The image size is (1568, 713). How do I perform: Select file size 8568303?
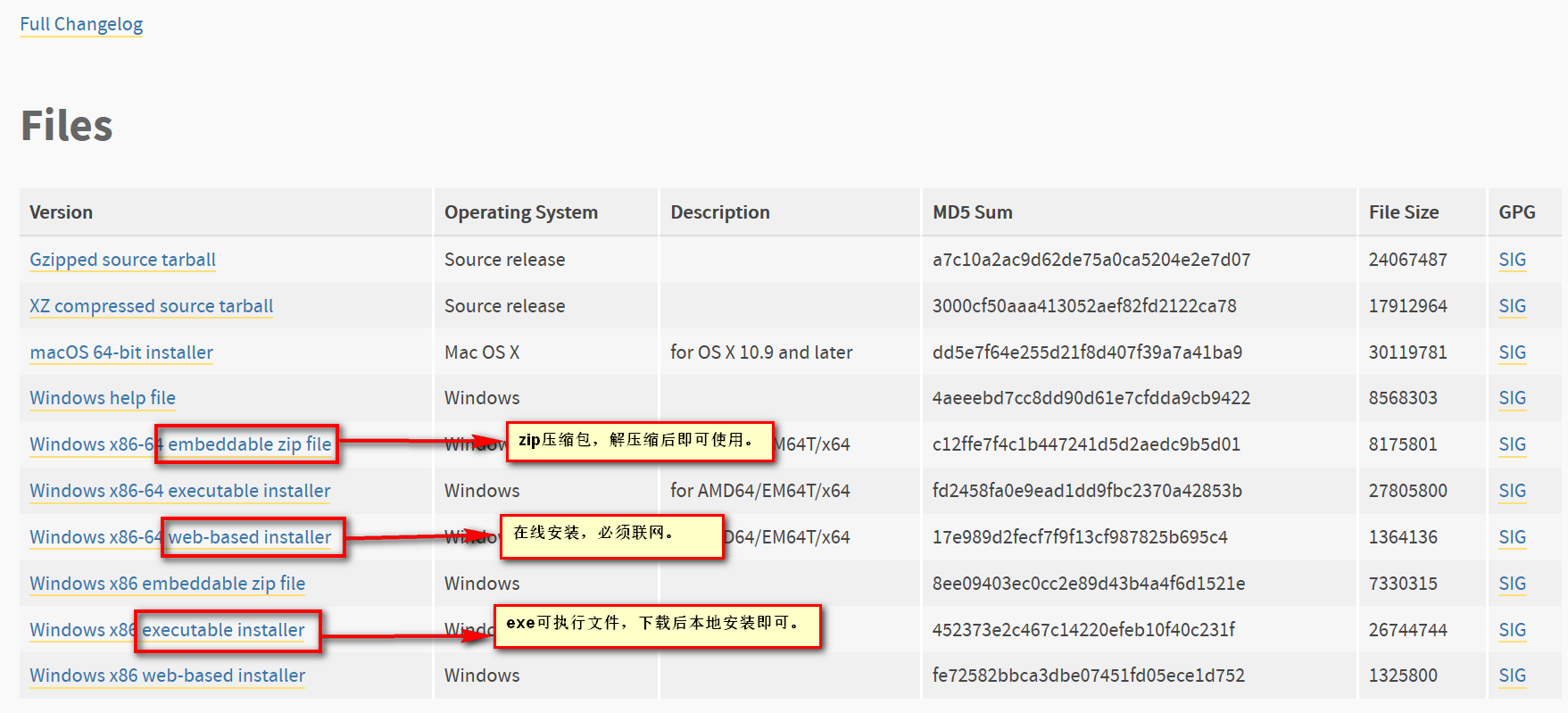tap(1403, 398)
